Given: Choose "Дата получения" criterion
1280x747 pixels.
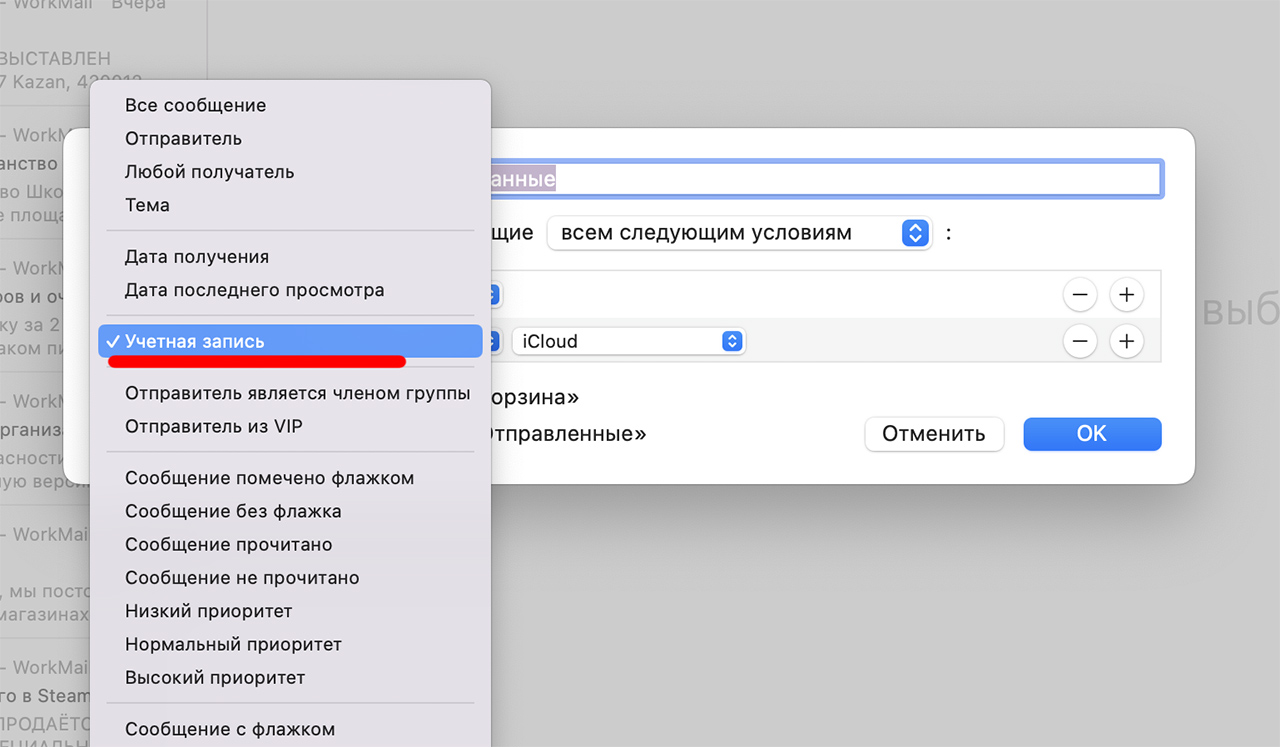Looking at the screenshot, I should pos(196,256).
